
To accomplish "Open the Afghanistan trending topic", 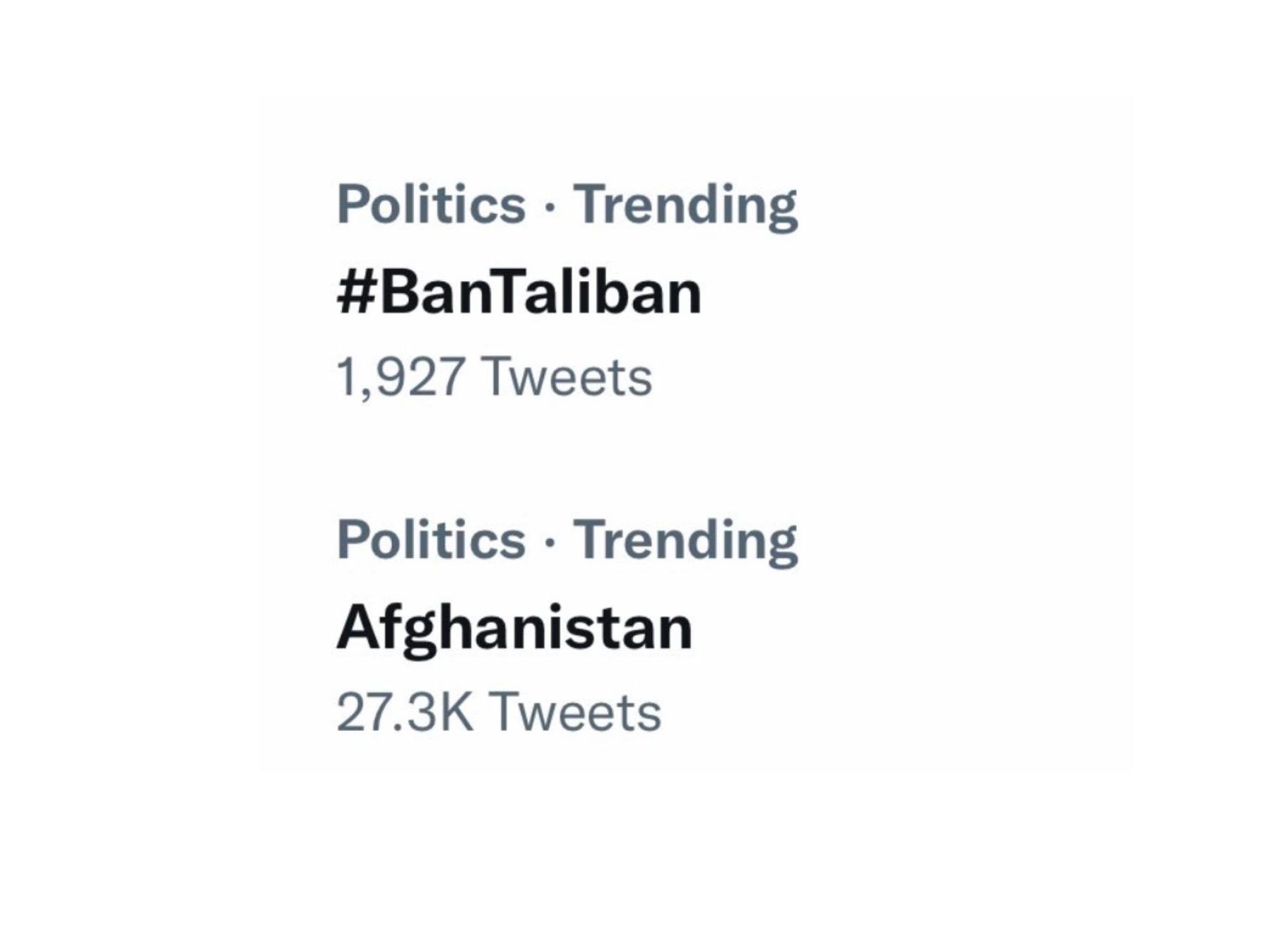I will 514,629.
